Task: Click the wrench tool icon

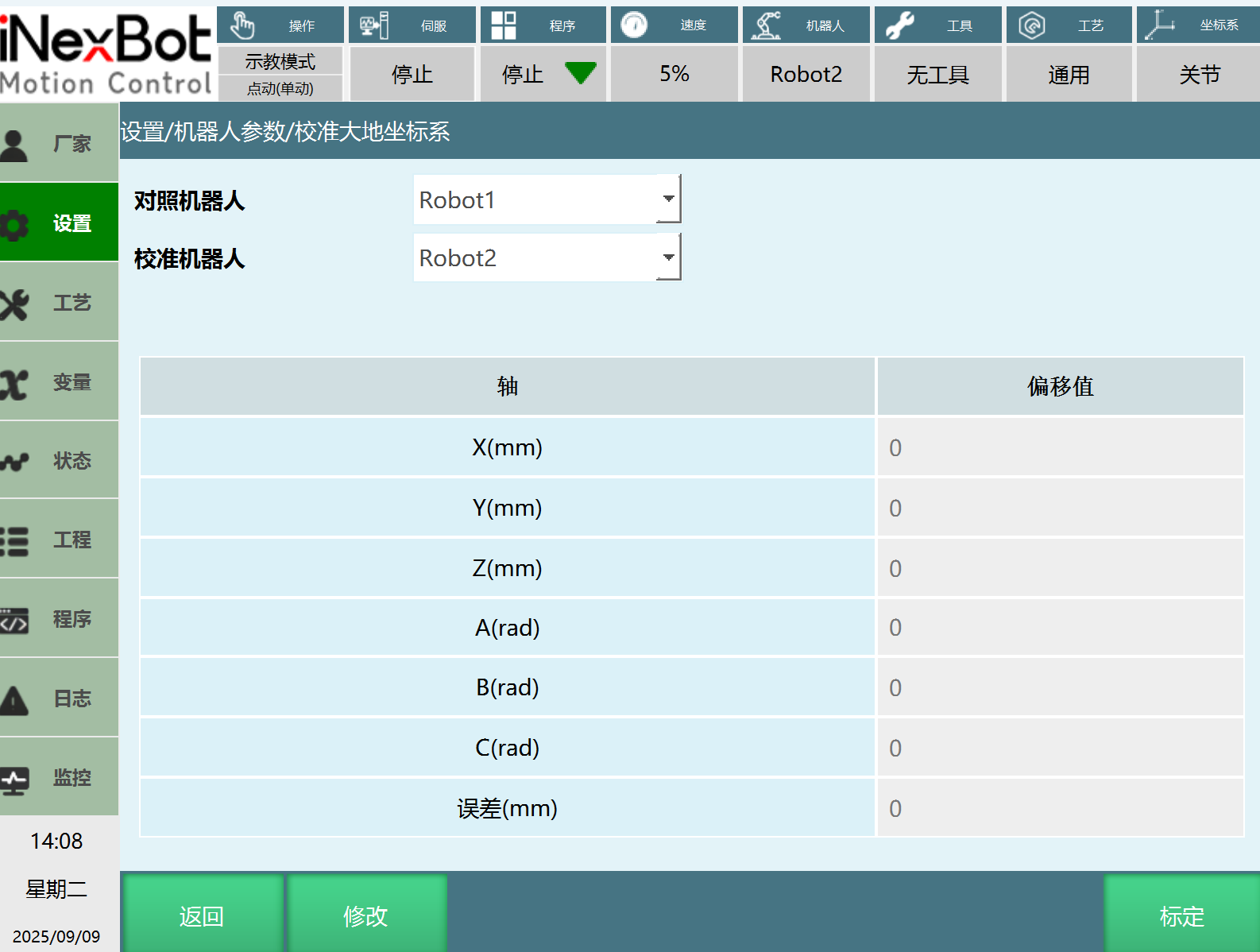Action: [x=899, y=25]
